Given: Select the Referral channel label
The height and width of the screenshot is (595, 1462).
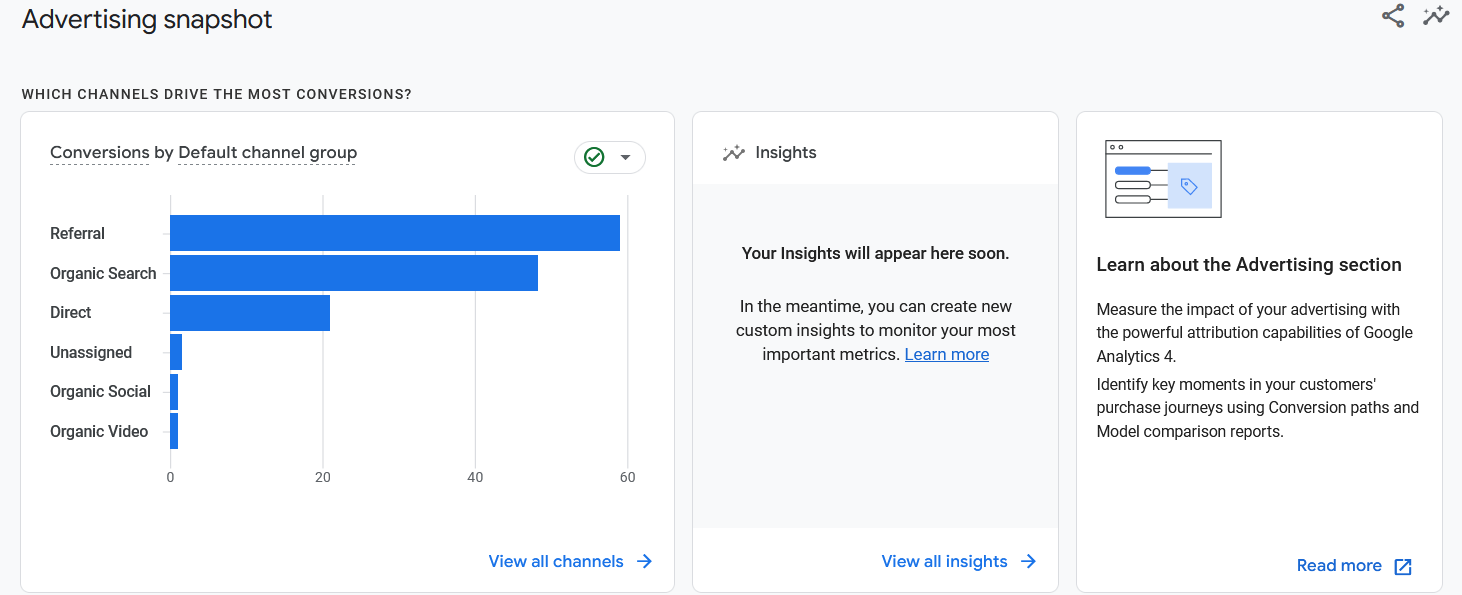Looking at the screenshot, I should point(77,233).
